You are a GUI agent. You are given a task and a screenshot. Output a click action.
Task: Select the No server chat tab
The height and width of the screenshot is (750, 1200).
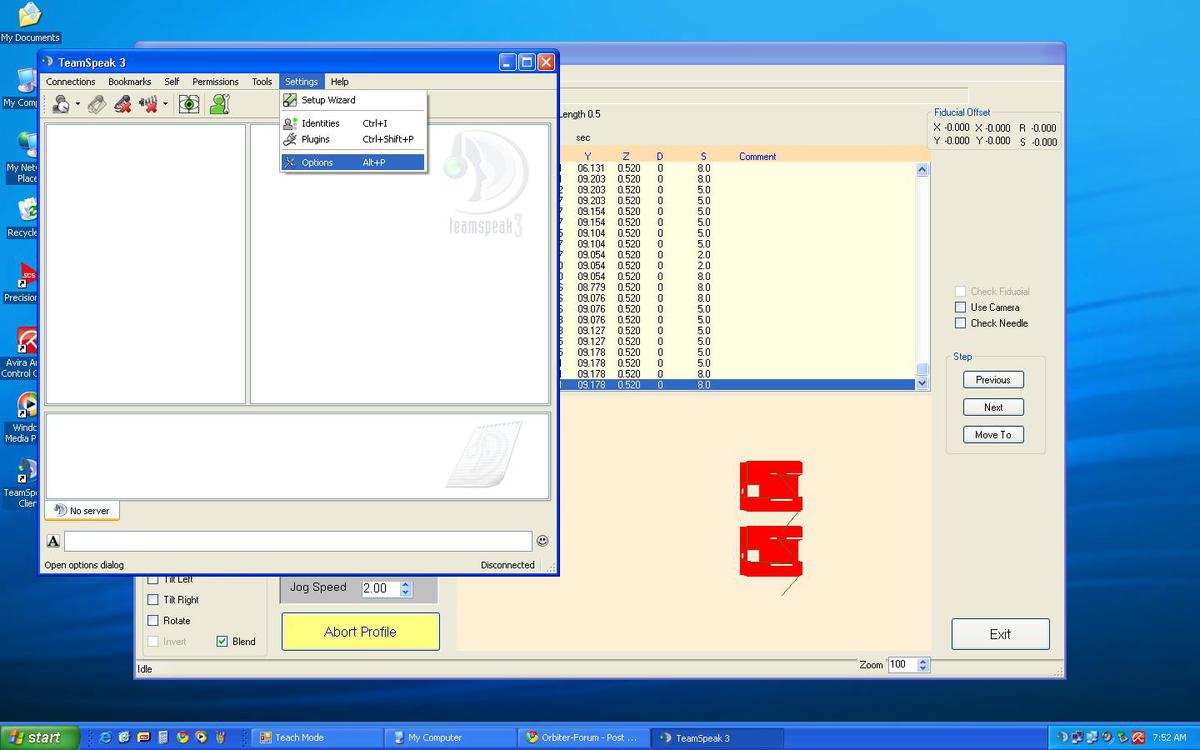[x=82, y=511]
